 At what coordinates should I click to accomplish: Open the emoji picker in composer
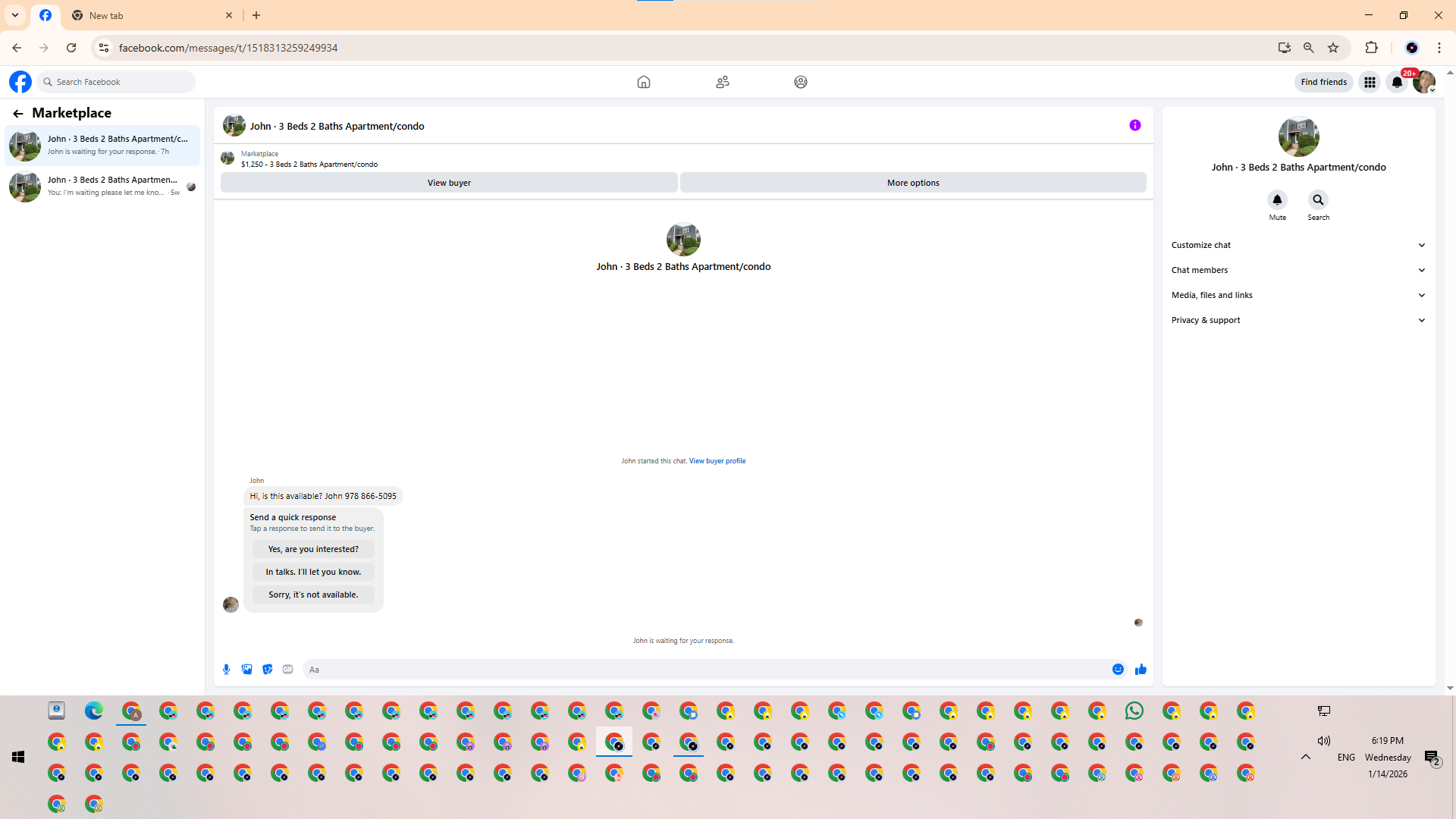[x=1118, y=670]
